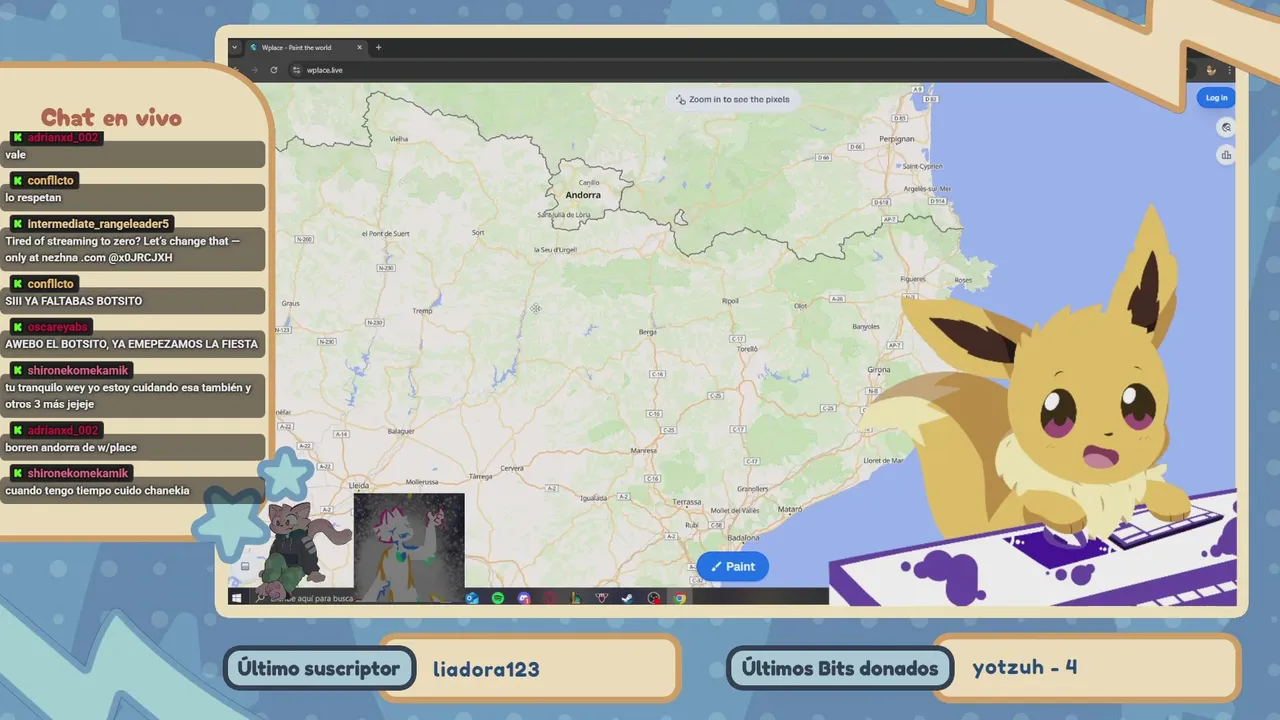The height and width of the screenshot is (720, 1280).
Task: Open Outlook from the taskbar
Action: click(472, 598)
